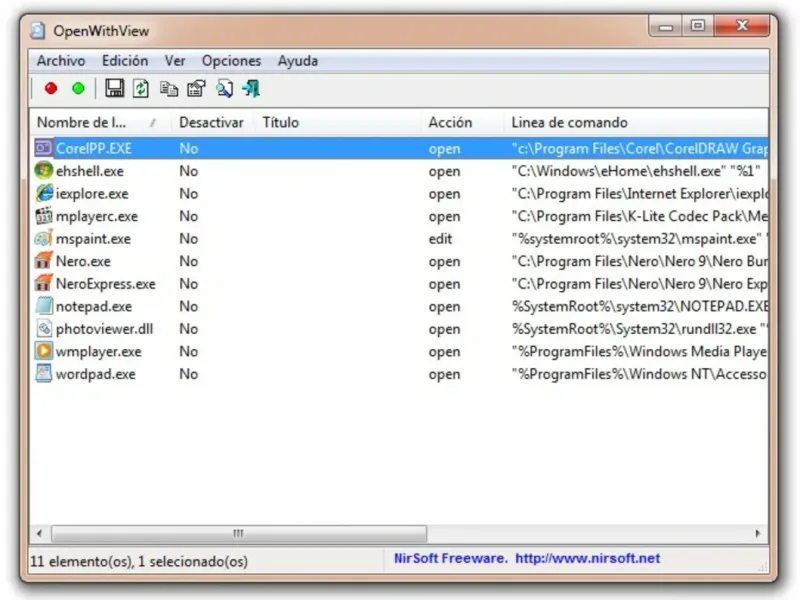This screenshot has height=600, width=800.
Task: Open the Opciones menu
Action: [x=231, y=61]
